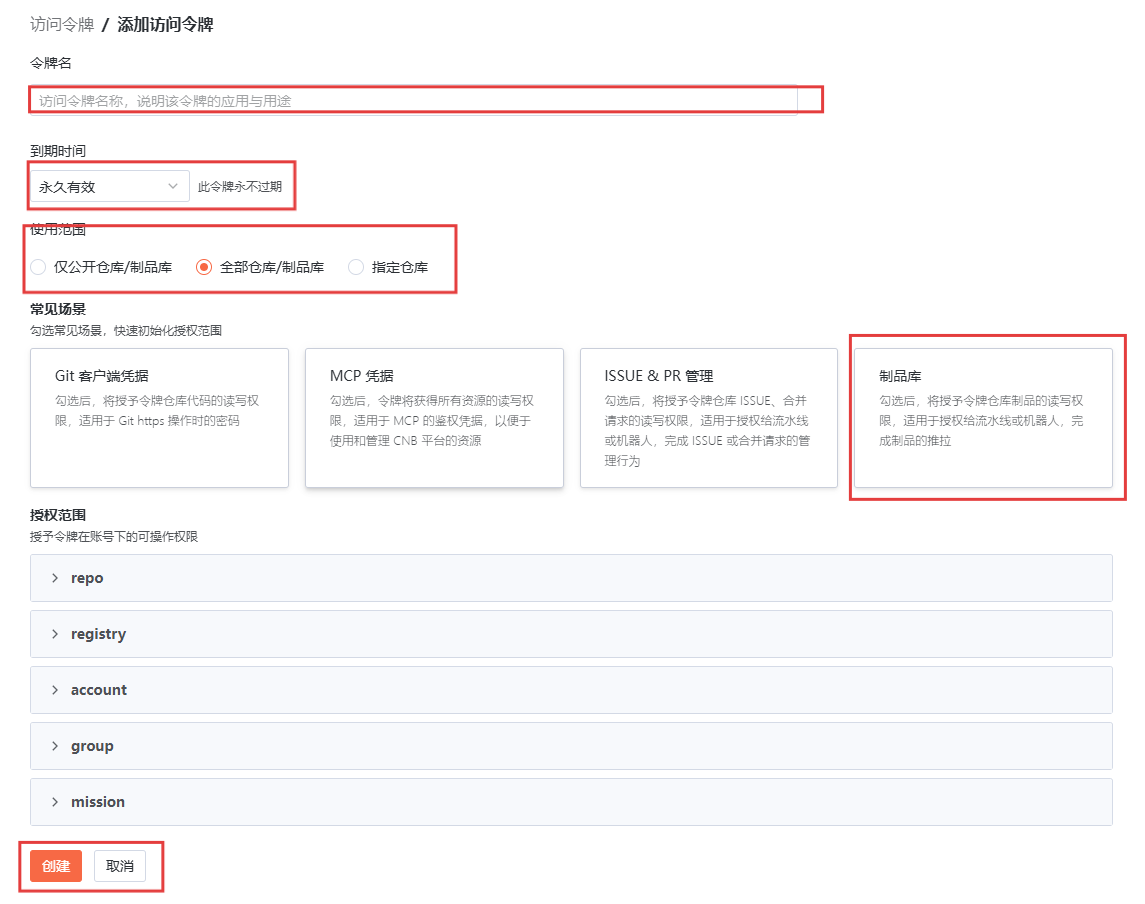
Task: Click the chevron arrow beside mission
Action: pyautogui.click(x=55, y=802)
